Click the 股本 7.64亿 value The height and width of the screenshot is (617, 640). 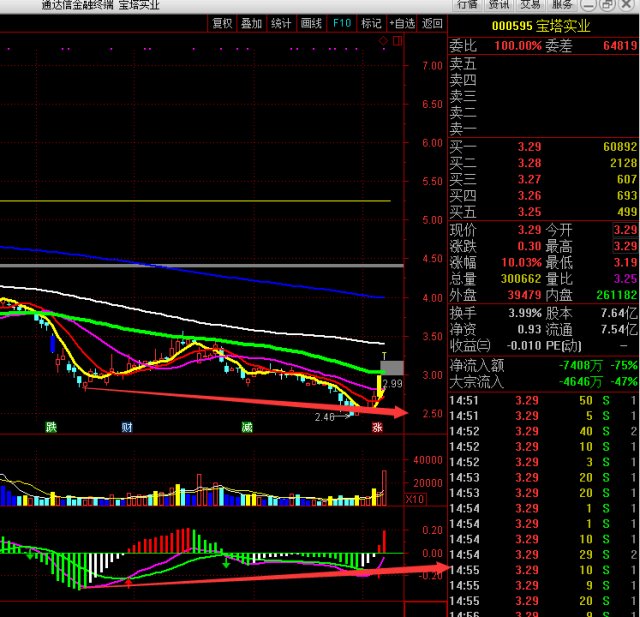619,313
